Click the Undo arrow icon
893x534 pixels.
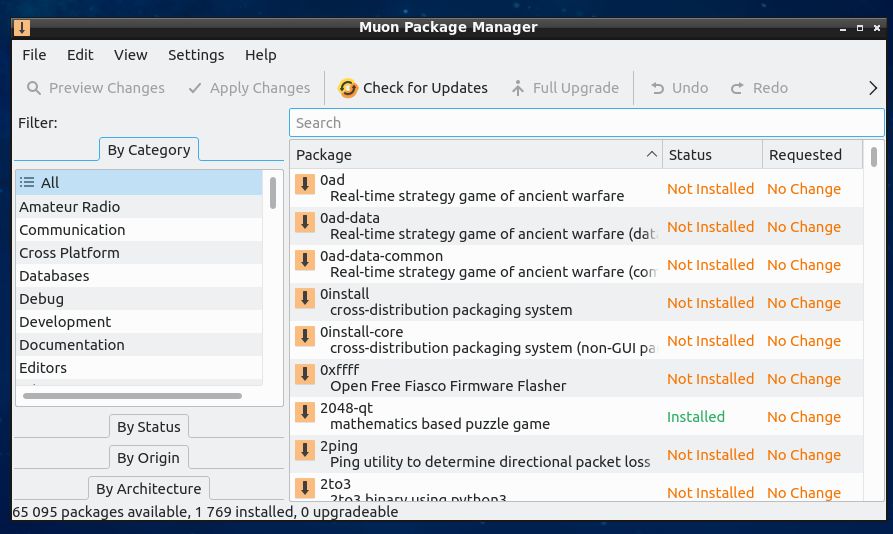[x=658, y=88]
